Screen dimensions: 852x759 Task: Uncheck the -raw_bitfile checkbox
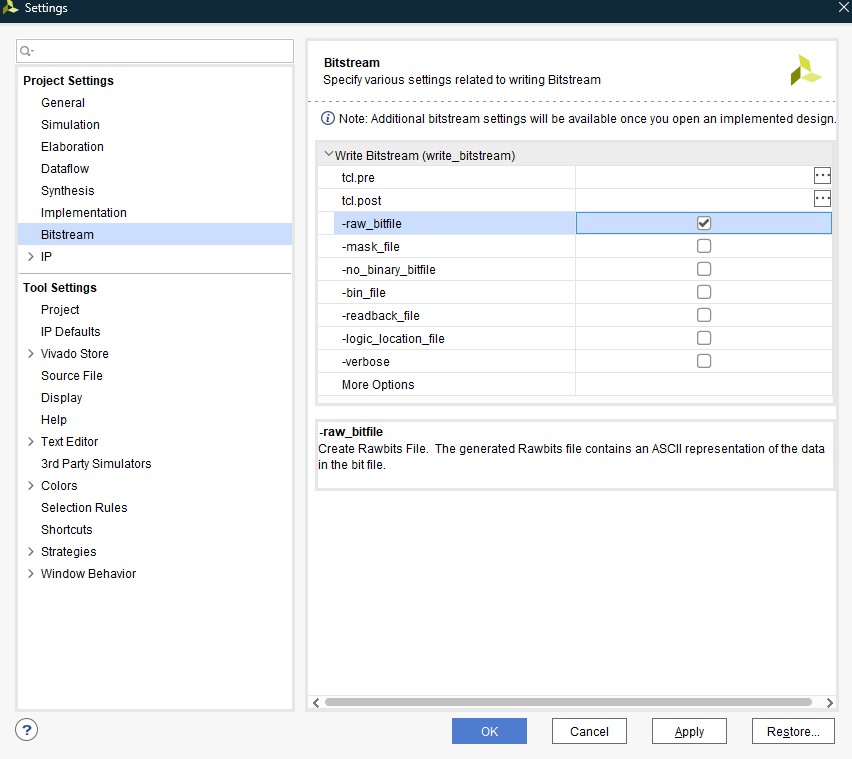[704, 223]
